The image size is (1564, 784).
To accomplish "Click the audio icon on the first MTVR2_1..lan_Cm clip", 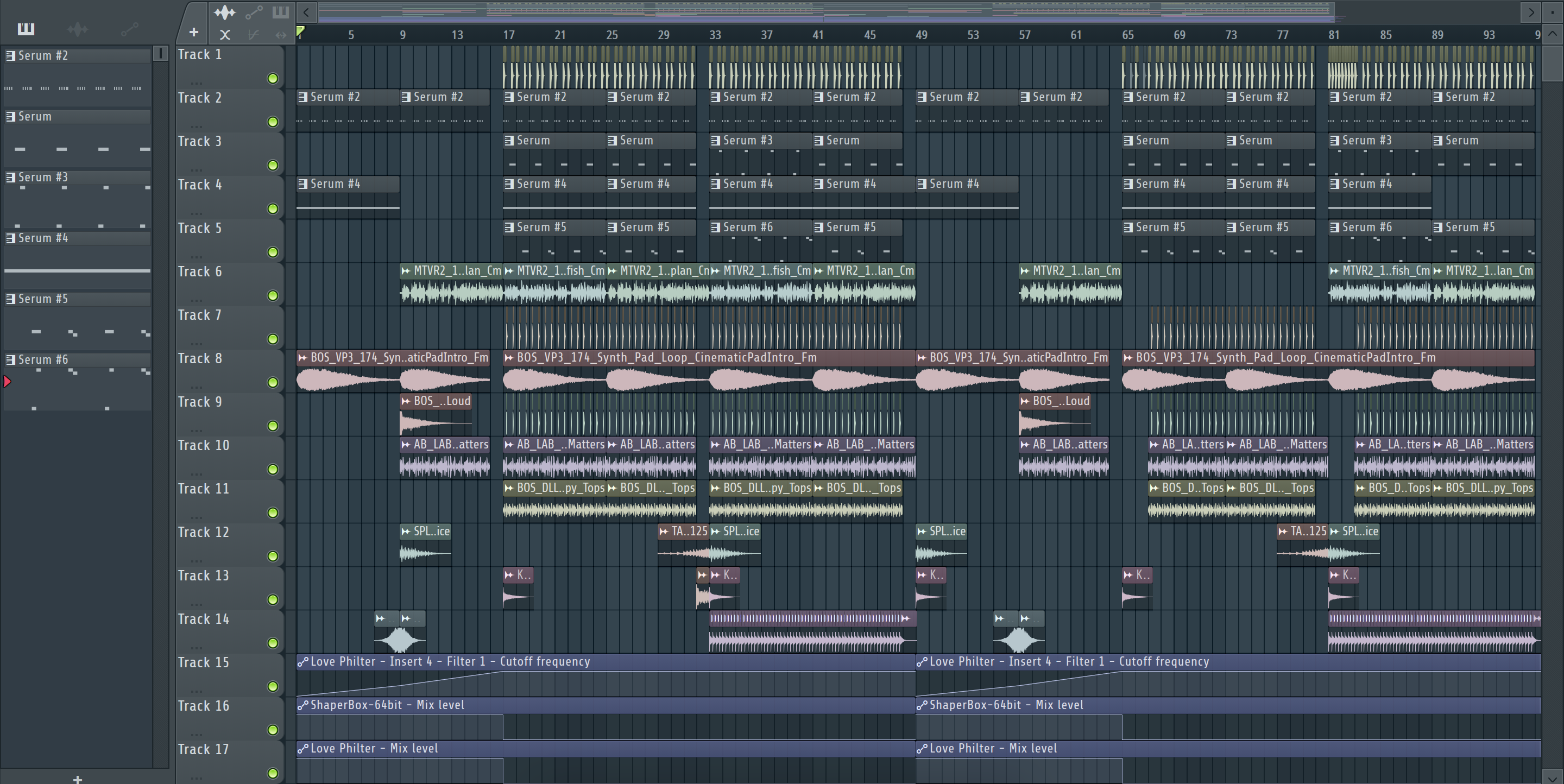I will click(x=406, y=270).
